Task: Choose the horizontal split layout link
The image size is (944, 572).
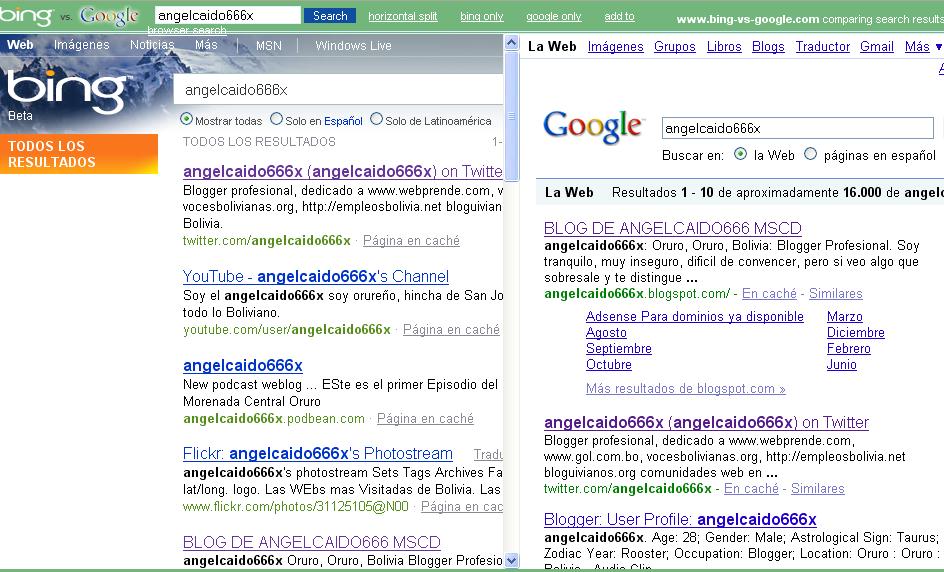Action: (x=403, y=16)
